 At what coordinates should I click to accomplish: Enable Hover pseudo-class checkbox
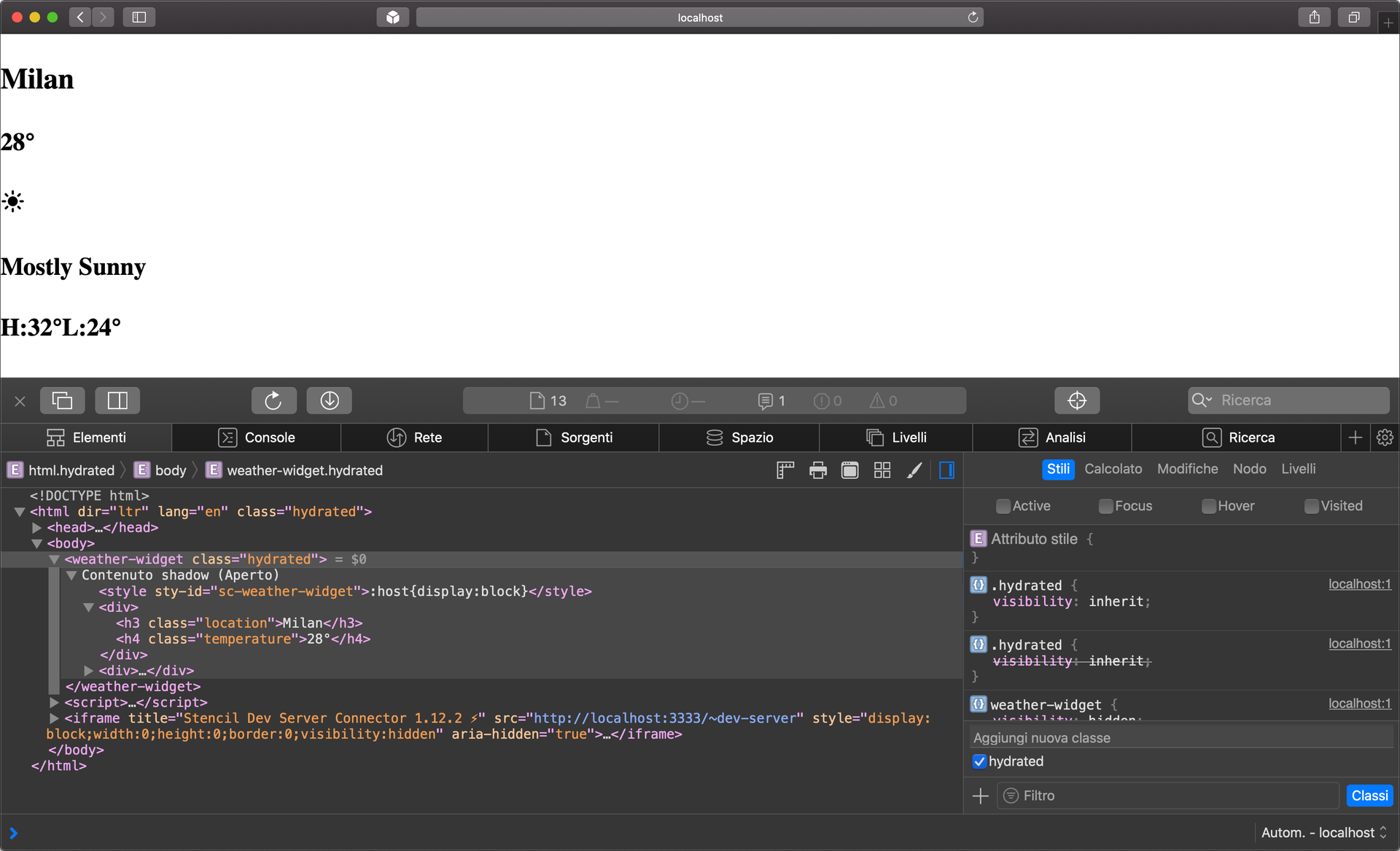pyautogui.click(x=1208, y=506)
